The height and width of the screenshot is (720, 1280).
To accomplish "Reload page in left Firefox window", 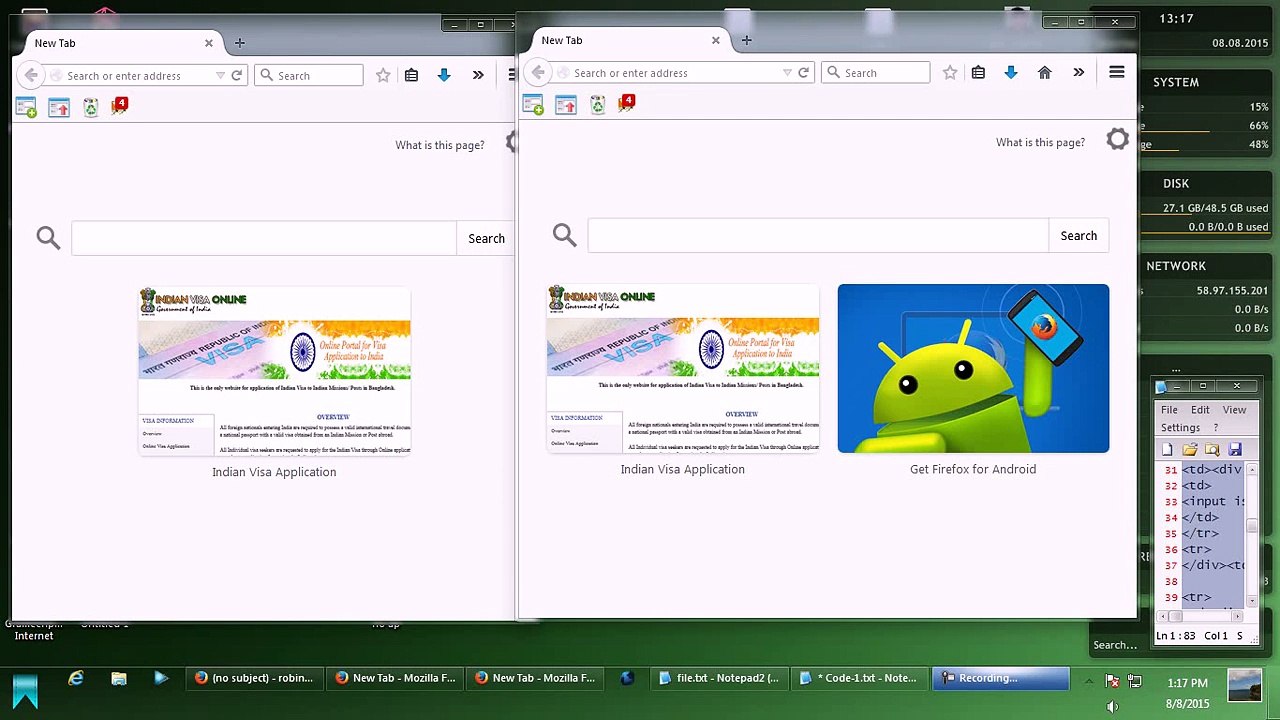I will [x=237, y=76].
